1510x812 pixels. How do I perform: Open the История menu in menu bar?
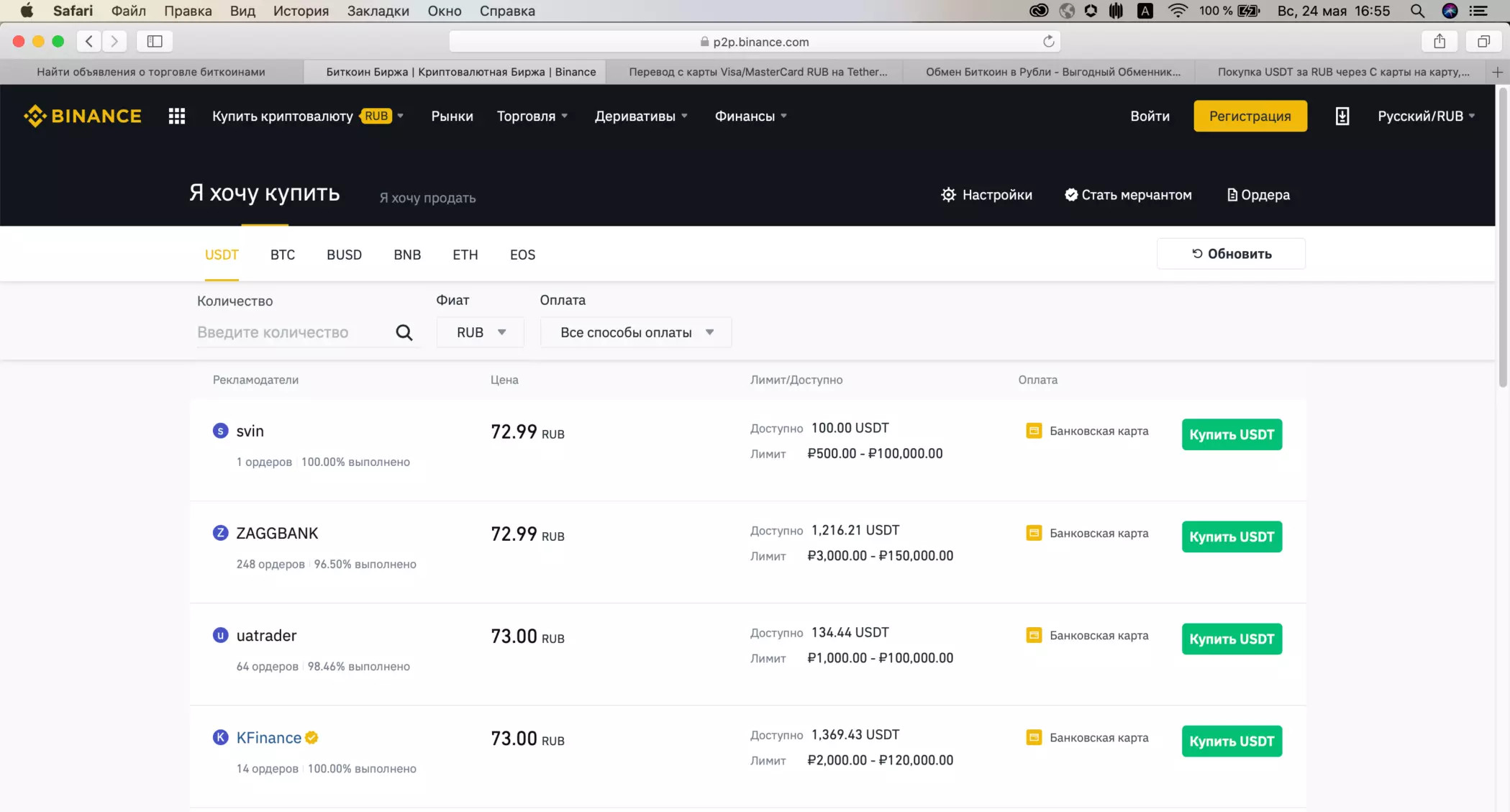(x=301, y=11)
